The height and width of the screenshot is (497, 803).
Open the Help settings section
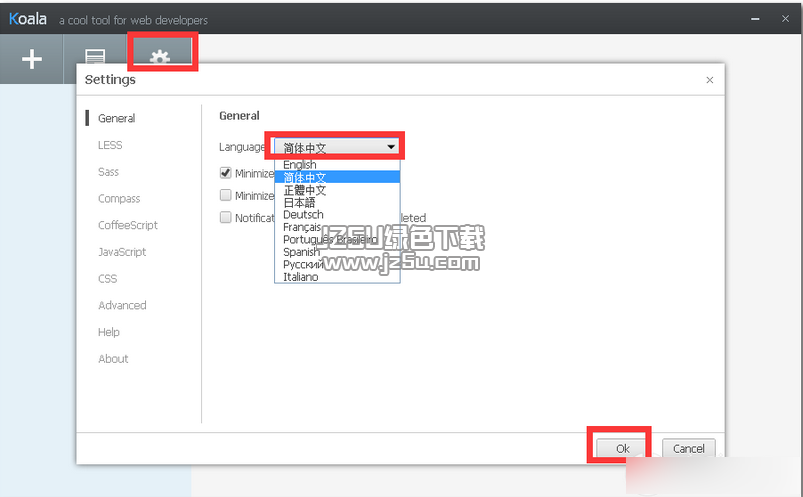click(x=109, y=332)
